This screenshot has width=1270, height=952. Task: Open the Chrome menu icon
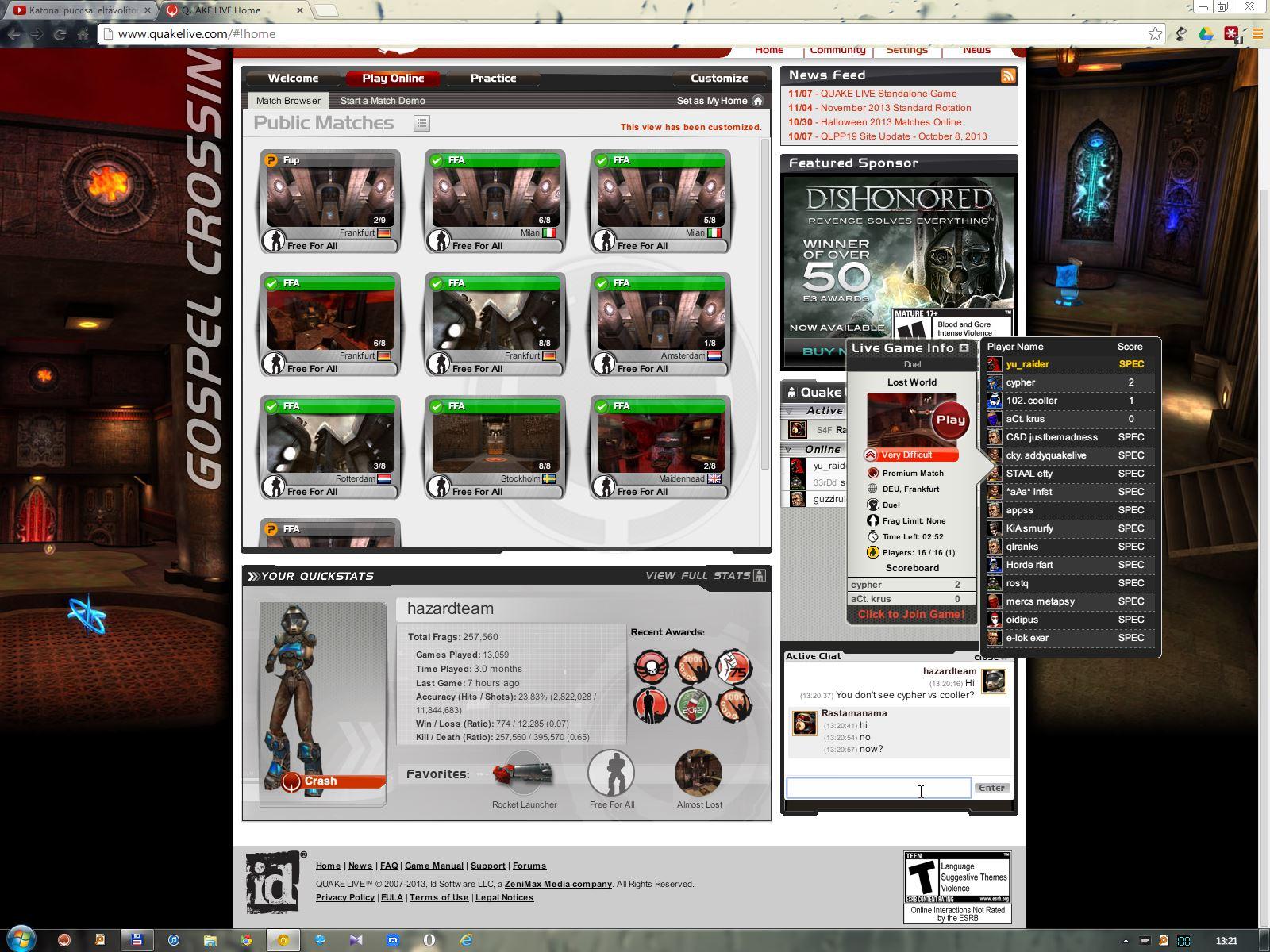(x=1257, y=33)
